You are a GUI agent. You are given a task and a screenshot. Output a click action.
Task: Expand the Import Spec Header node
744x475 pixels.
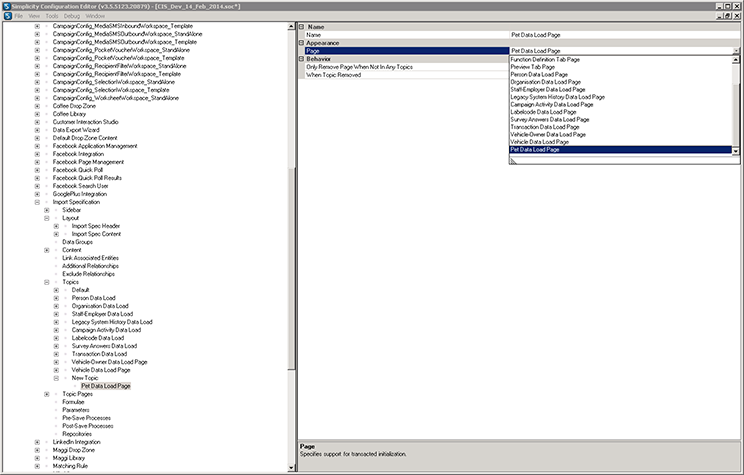[56, 226]
